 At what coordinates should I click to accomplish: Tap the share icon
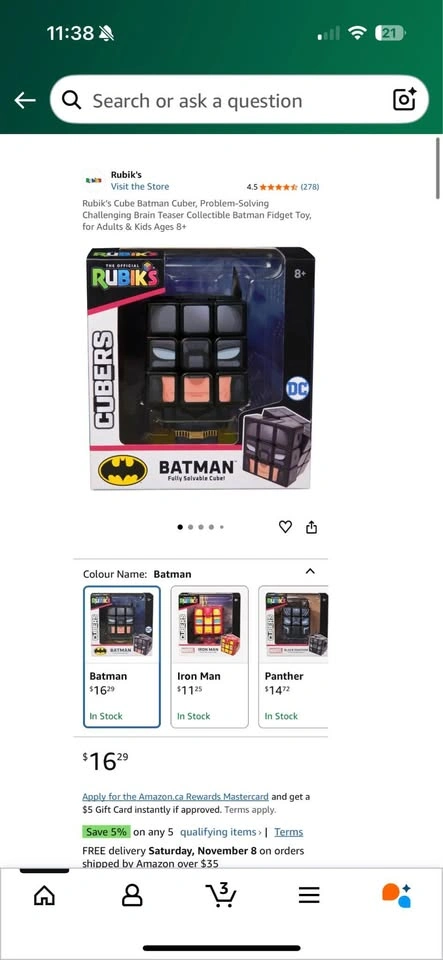(311, 527)
